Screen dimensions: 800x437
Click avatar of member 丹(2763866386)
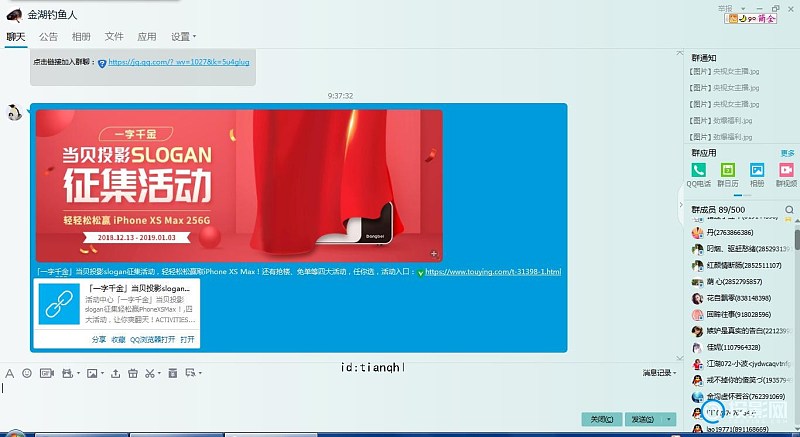click(x=697, y=233)
